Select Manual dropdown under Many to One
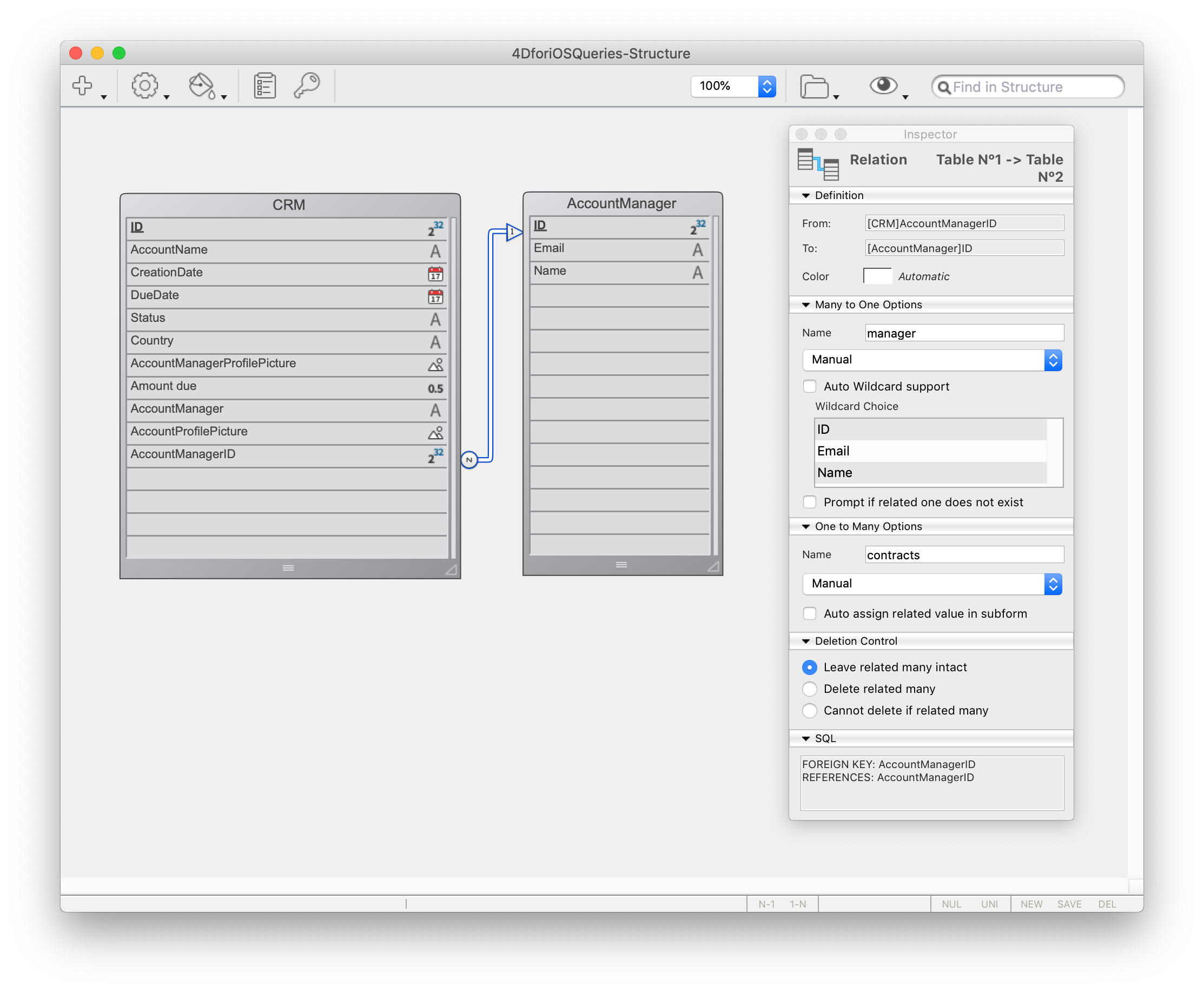 (935, 357)
